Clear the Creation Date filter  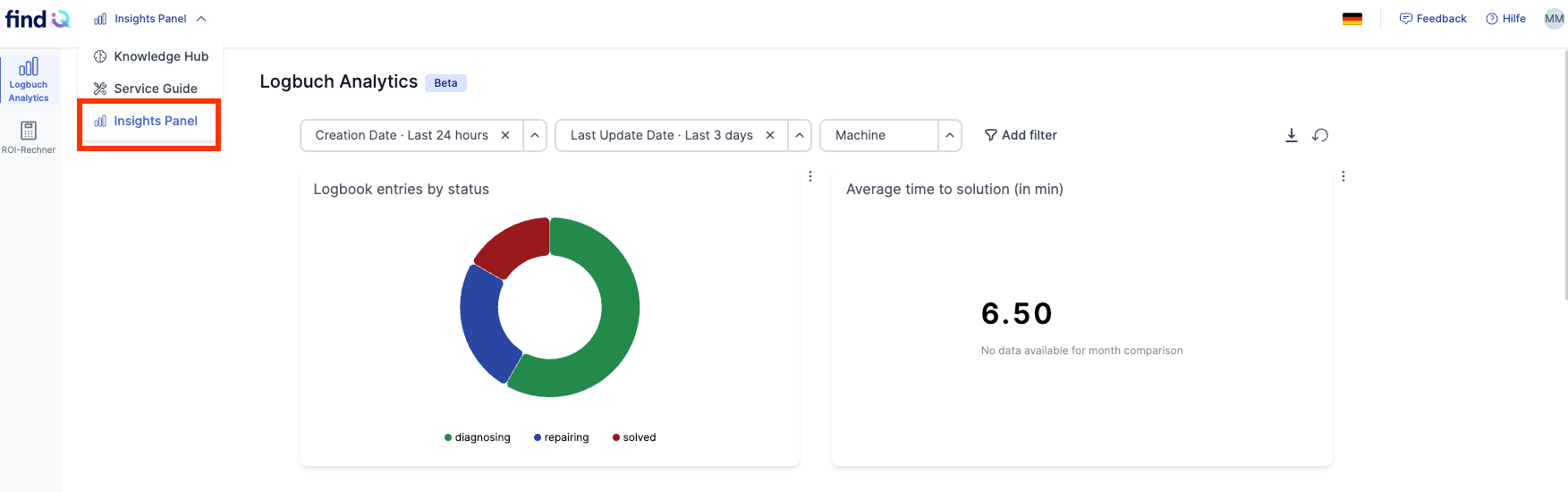(505, 135)
